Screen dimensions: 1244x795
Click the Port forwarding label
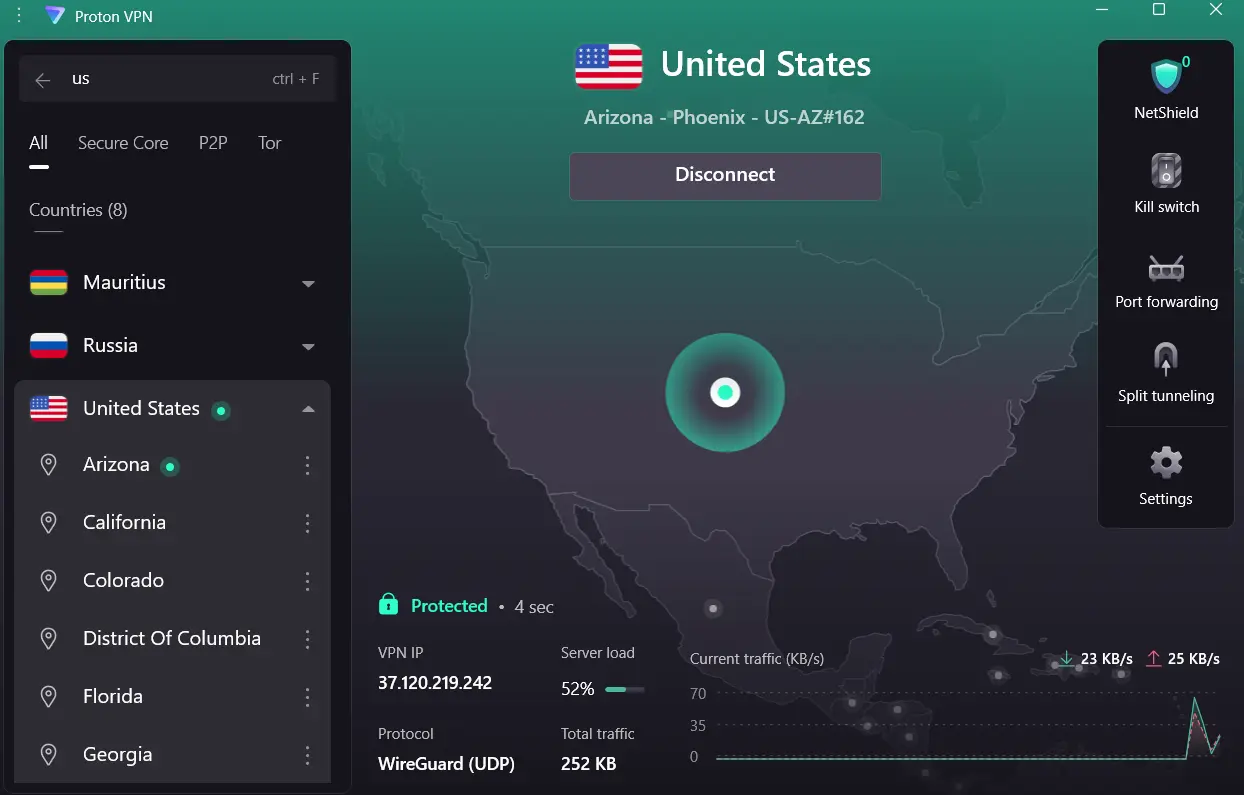1166,302
